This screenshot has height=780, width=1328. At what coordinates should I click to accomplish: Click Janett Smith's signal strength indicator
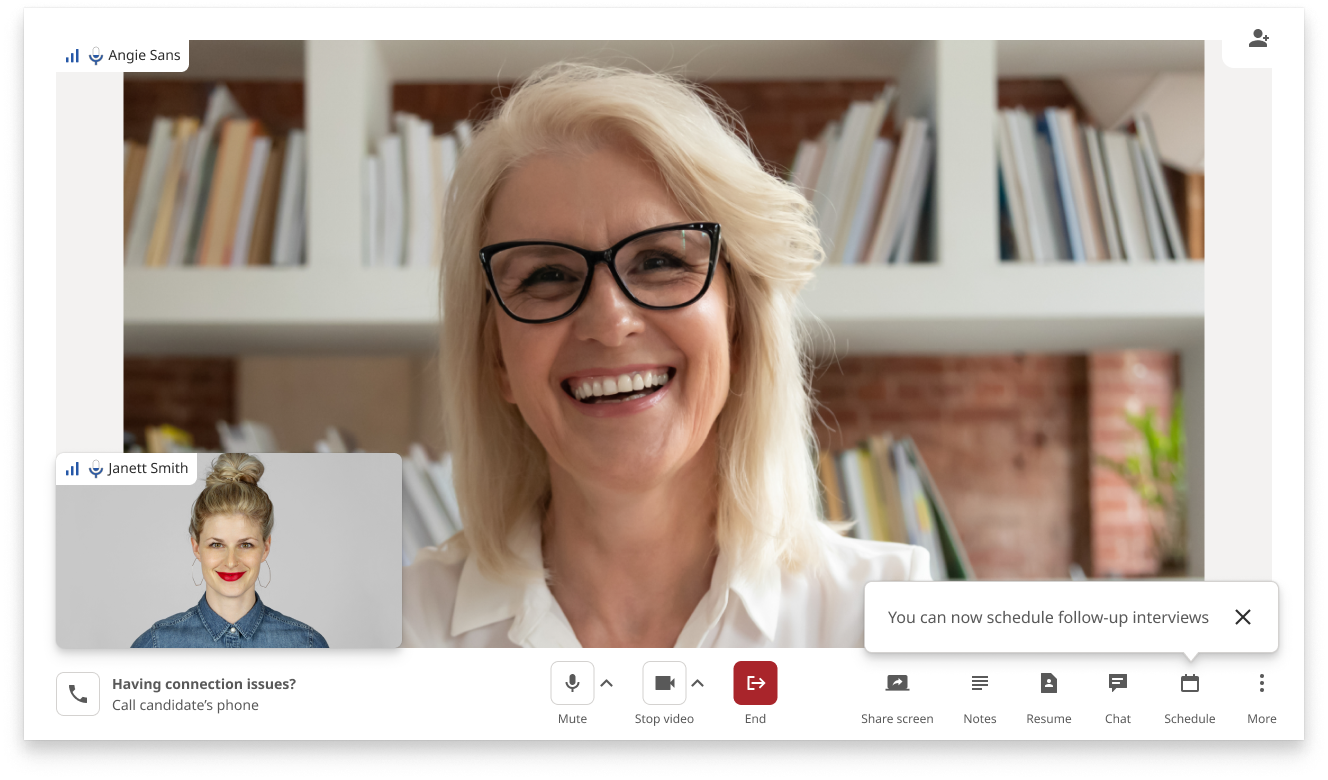pos(72,468)
